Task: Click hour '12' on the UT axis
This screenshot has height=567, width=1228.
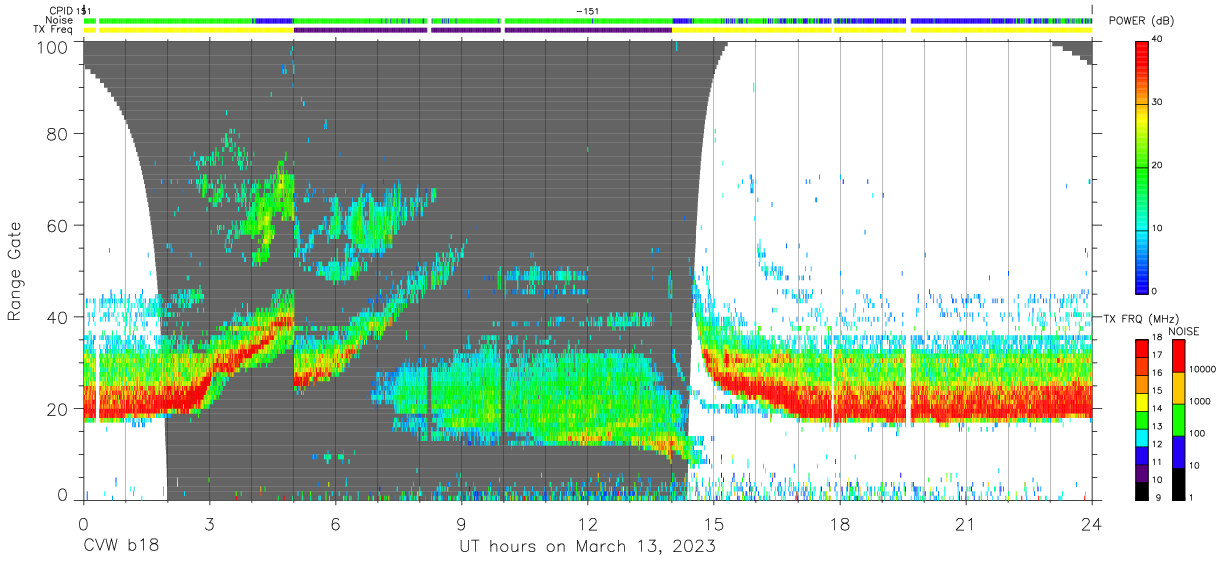Action: 588,524
